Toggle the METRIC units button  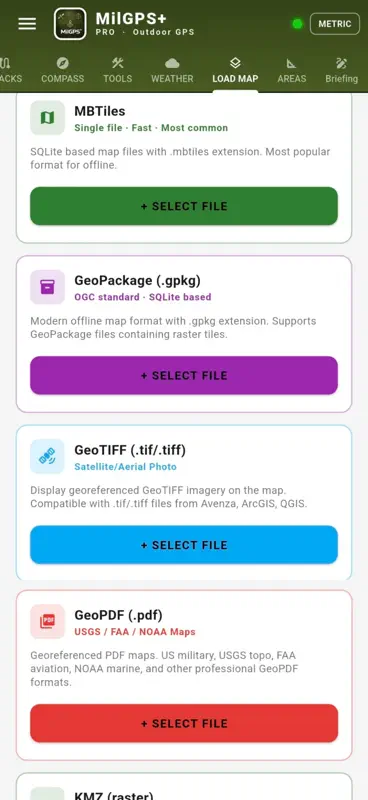pos(335,23)
